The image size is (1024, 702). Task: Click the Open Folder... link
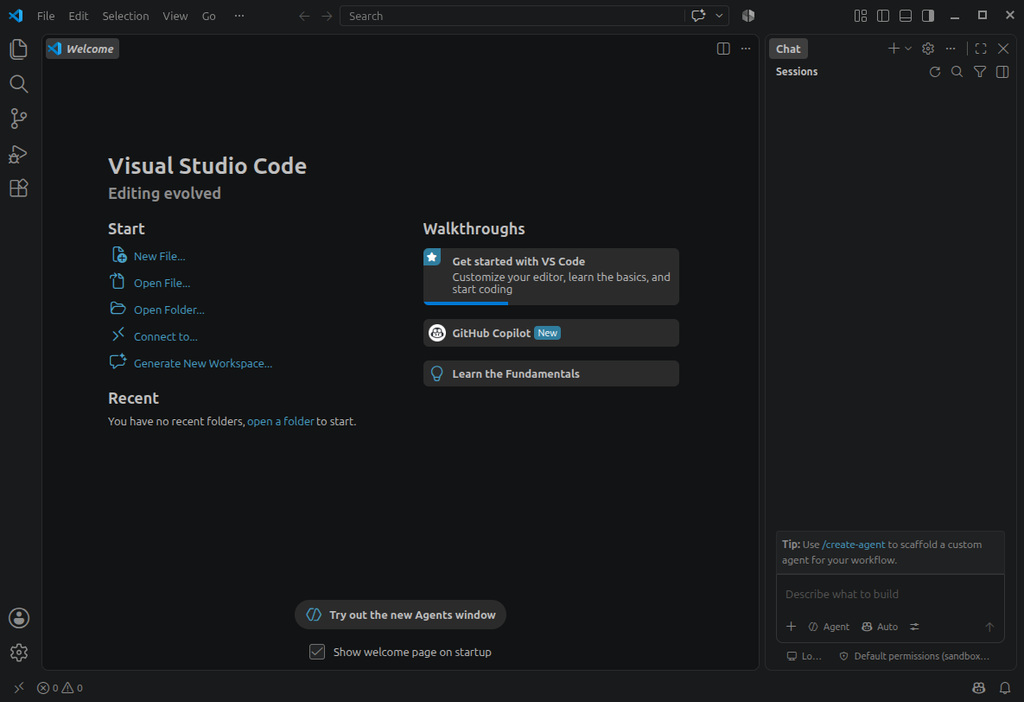point(169,310)
